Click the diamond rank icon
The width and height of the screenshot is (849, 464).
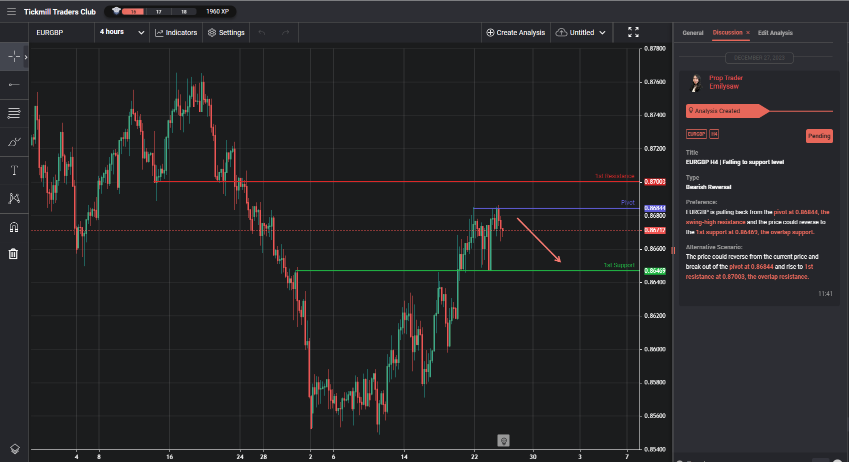point(116,11)
